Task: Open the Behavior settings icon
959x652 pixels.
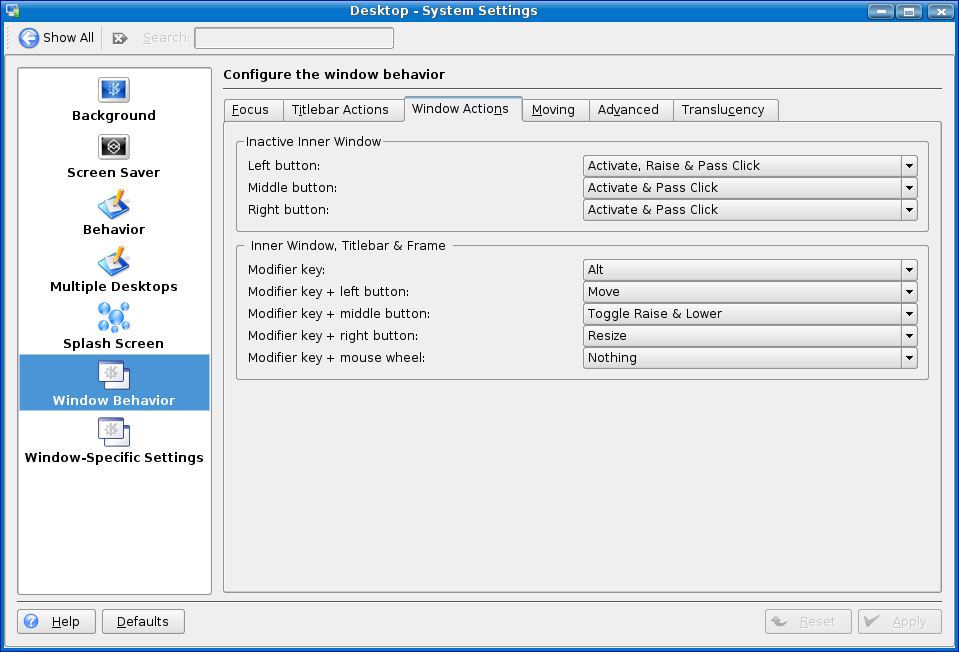Action: click(113, 204)
